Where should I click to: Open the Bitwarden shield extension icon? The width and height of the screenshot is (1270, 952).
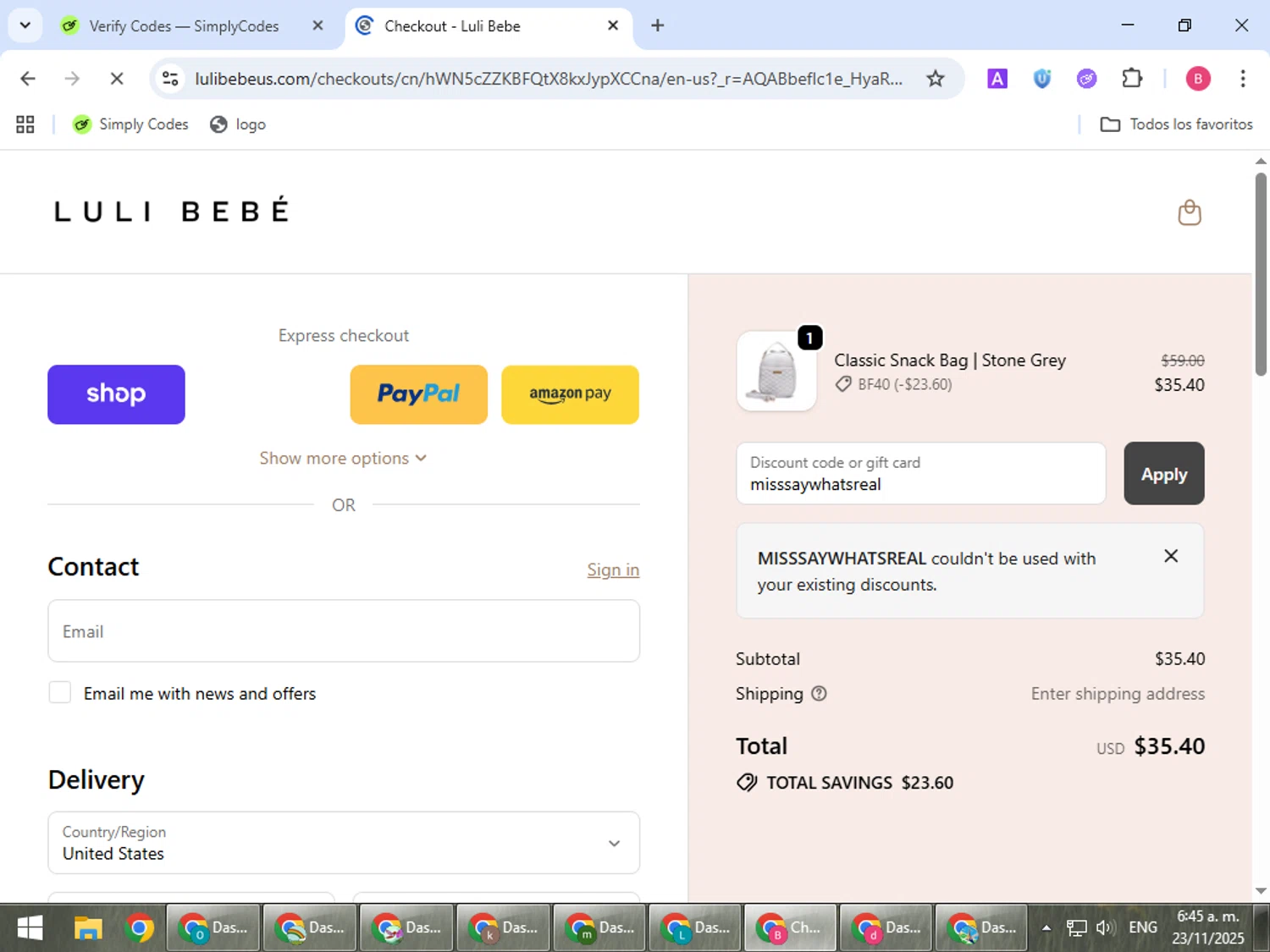tap(1042, 79)
